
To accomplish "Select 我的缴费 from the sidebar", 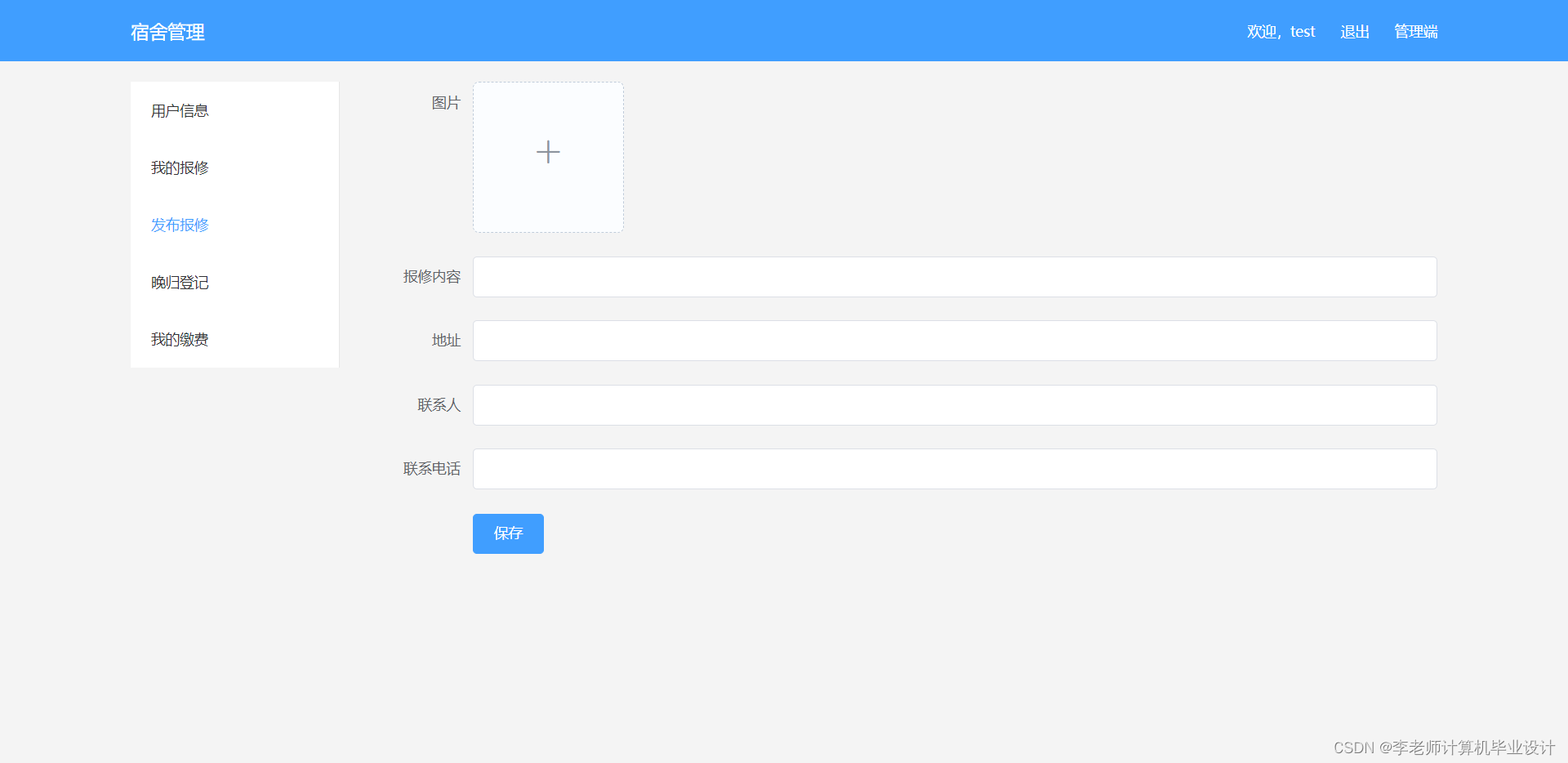I will (x=179, y=339).
